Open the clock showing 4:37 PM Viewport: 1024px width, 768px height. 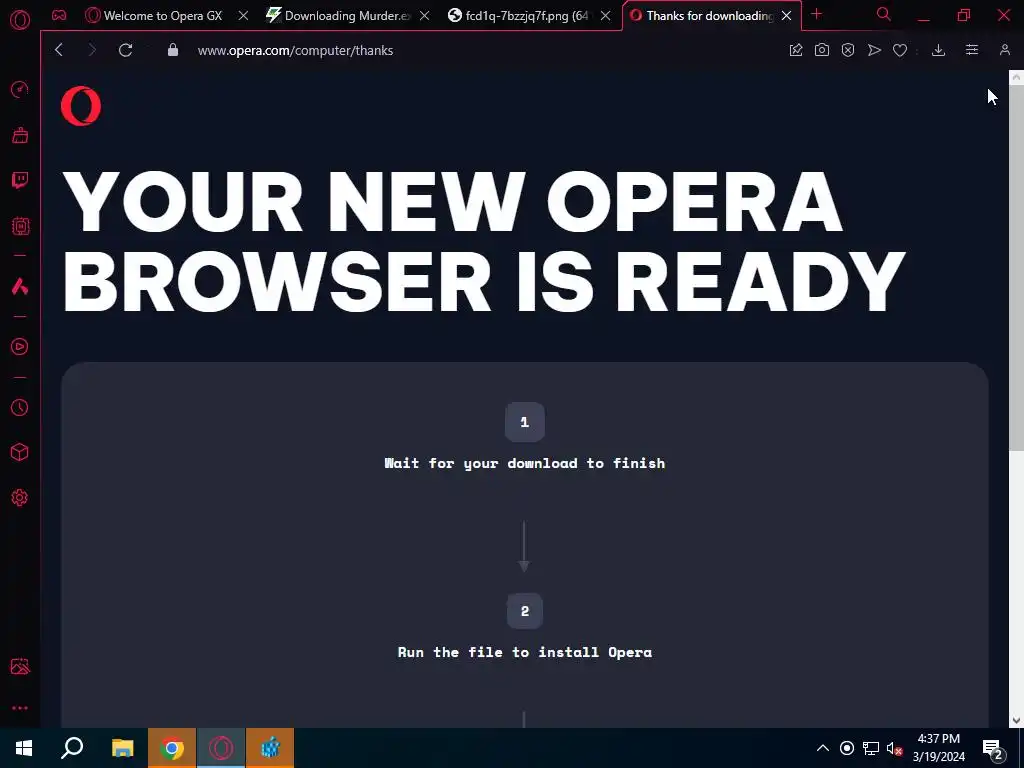938,748
